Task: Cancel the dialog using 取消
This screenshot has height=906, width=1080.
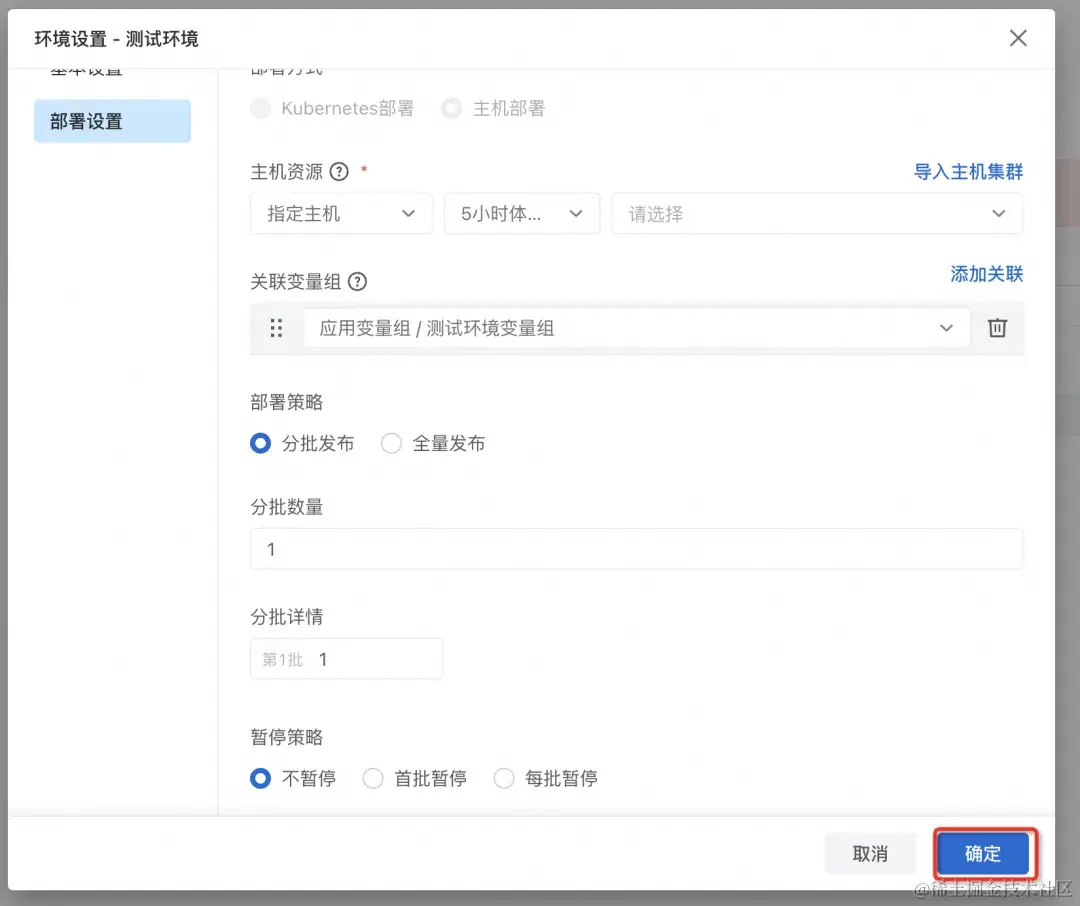Action: pyautogui.click(x=870, y=853)
